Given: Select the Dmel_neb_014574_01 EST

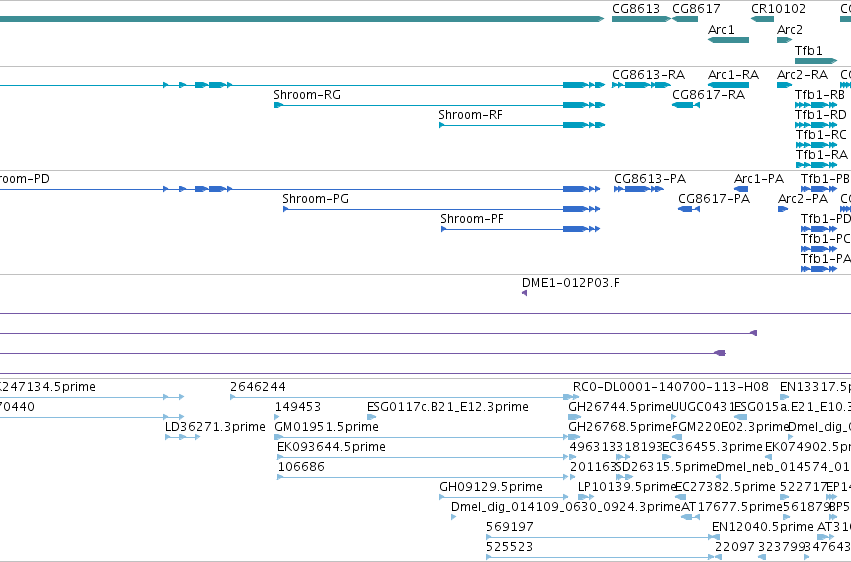Looking at the screenshot, I should pyautogui.click(x=719, y=477).
